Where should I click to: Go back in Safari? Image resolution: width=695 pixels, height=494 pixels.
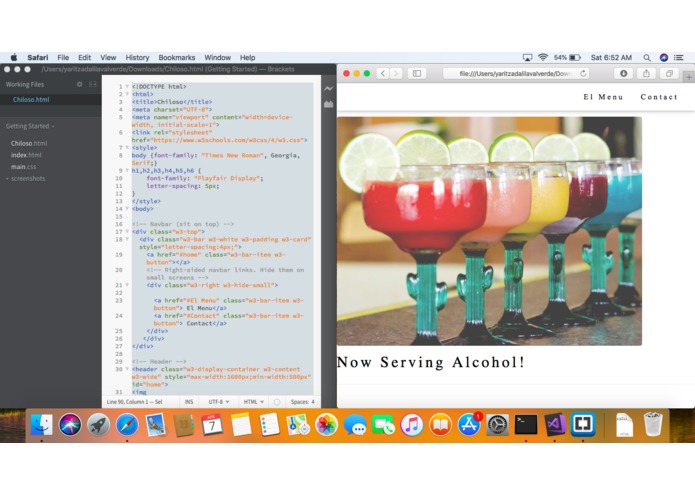[383, 74]
